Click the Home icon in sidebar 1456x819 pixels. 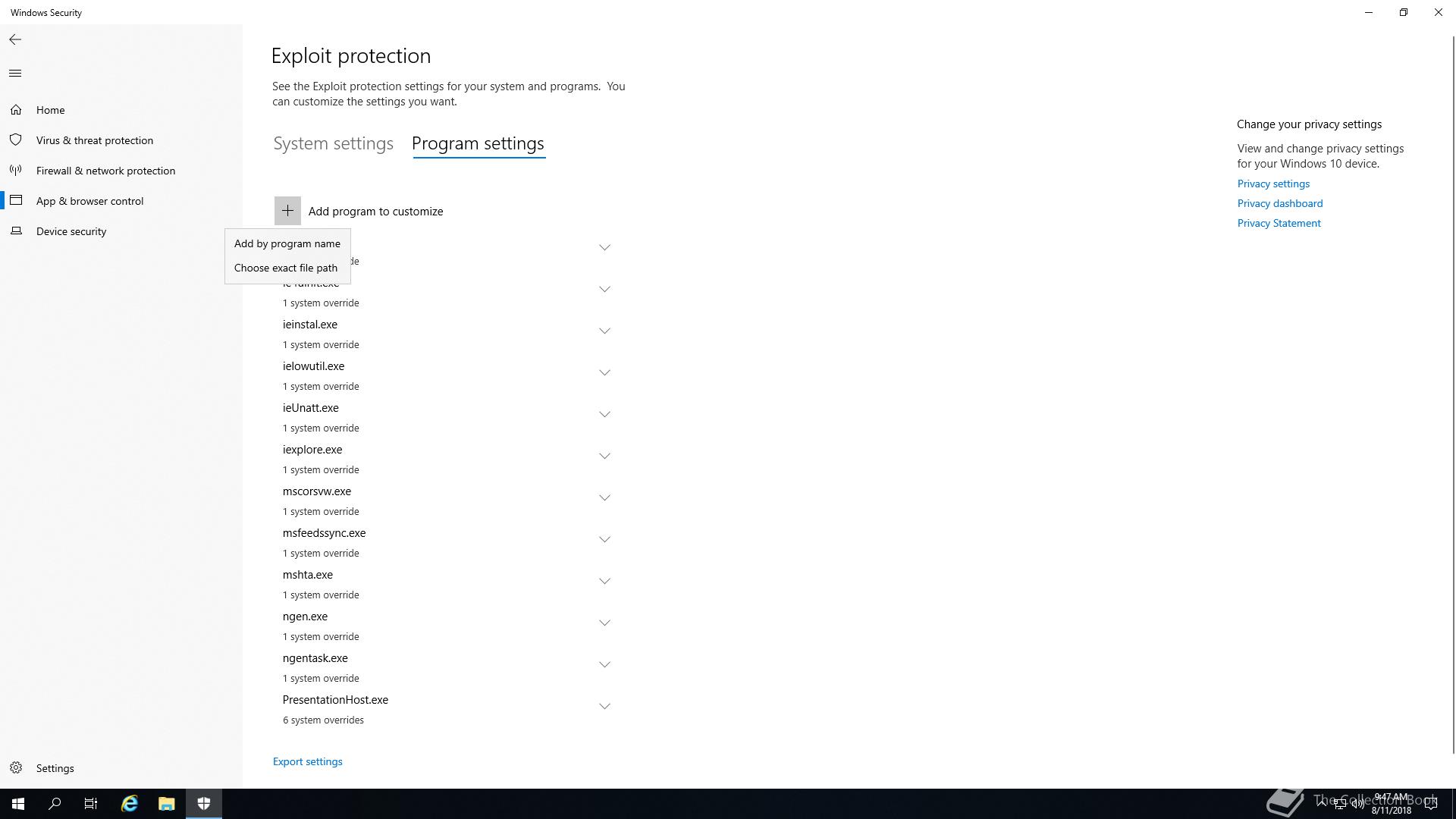pyautogui.click(x=16, y=110)
